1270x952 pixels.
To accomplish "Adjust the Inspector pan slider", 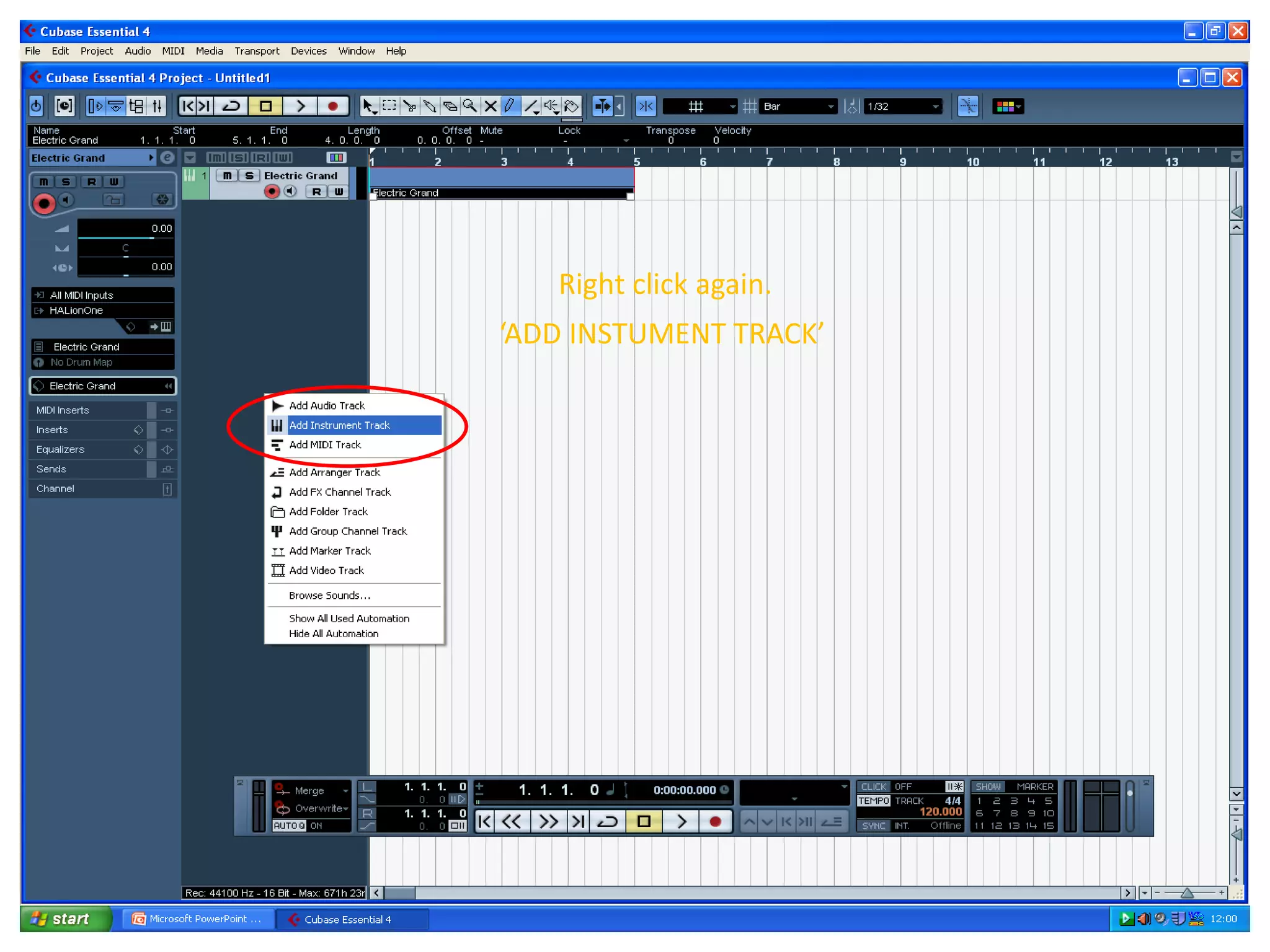I will point(126,249).
